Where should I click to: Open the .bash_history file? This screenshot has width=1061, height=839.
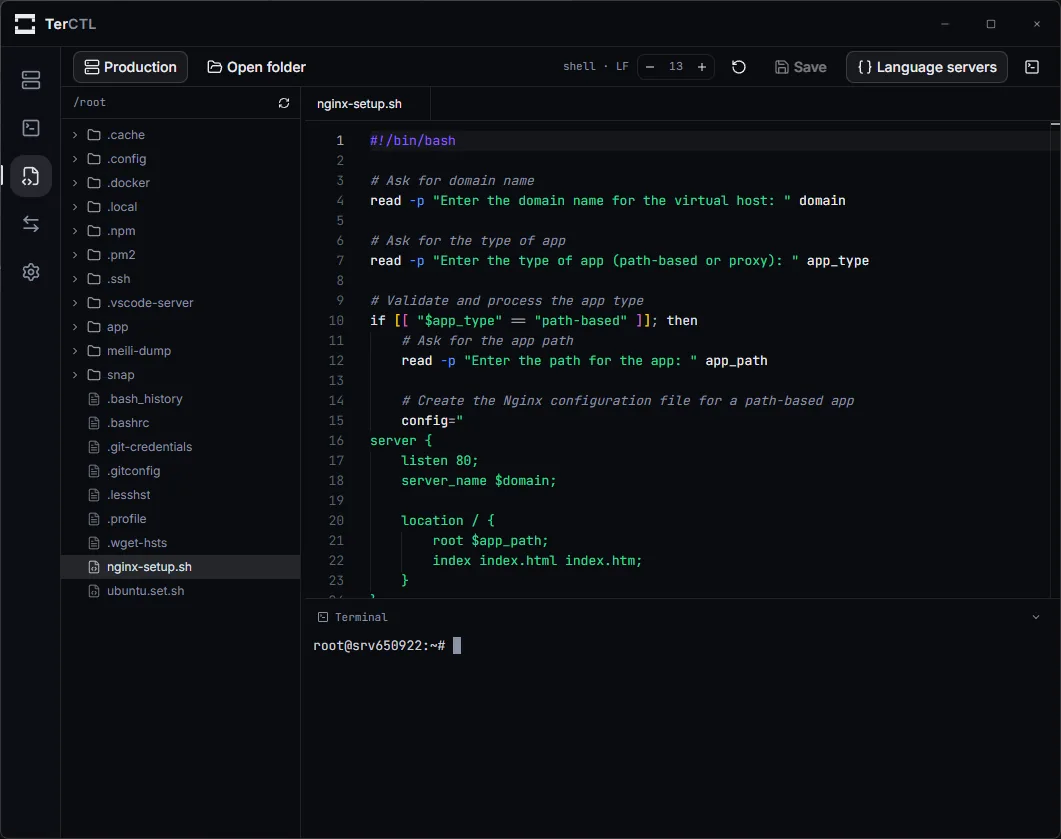tap(181, 399)
